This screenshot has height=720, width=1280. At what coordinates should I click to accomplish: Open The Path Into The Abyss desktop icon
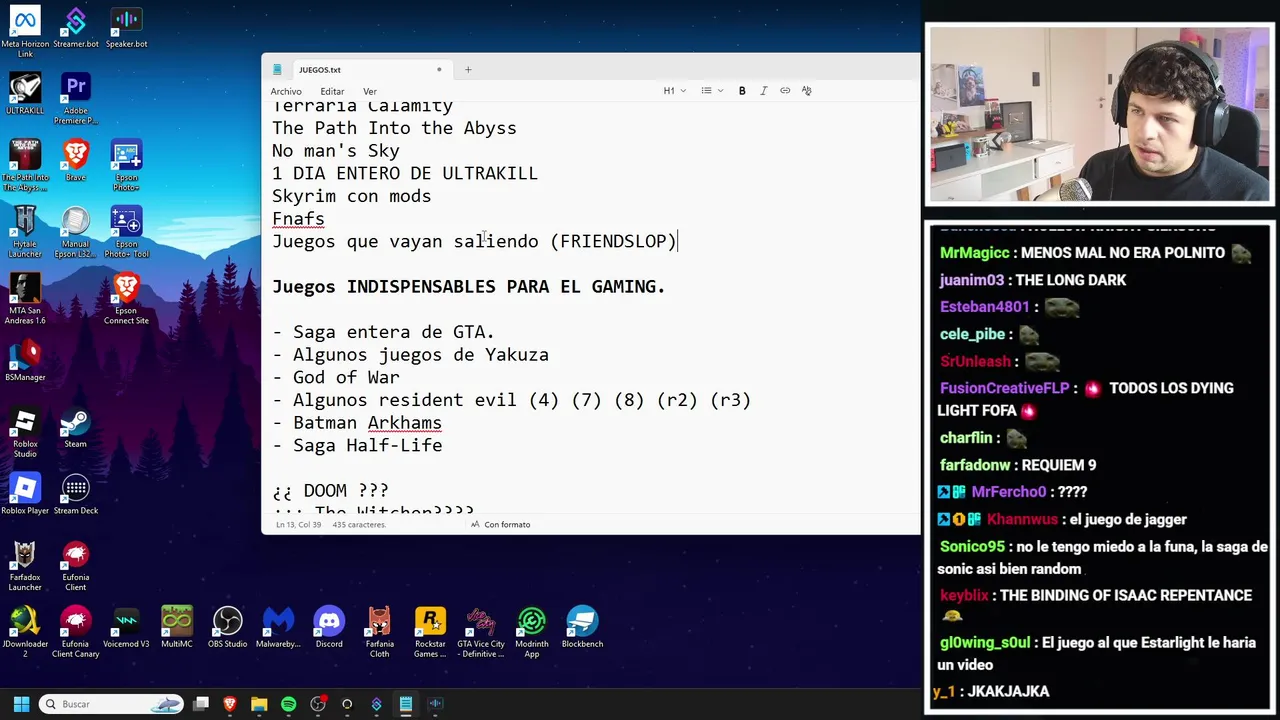tap(25, 165)
